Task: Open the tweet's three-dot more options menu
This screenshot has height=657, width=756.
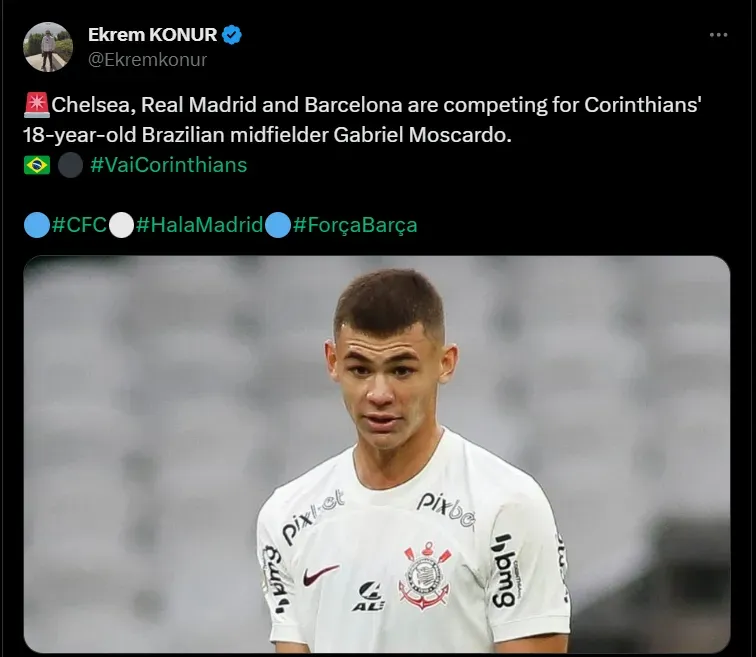Action: 718,35
